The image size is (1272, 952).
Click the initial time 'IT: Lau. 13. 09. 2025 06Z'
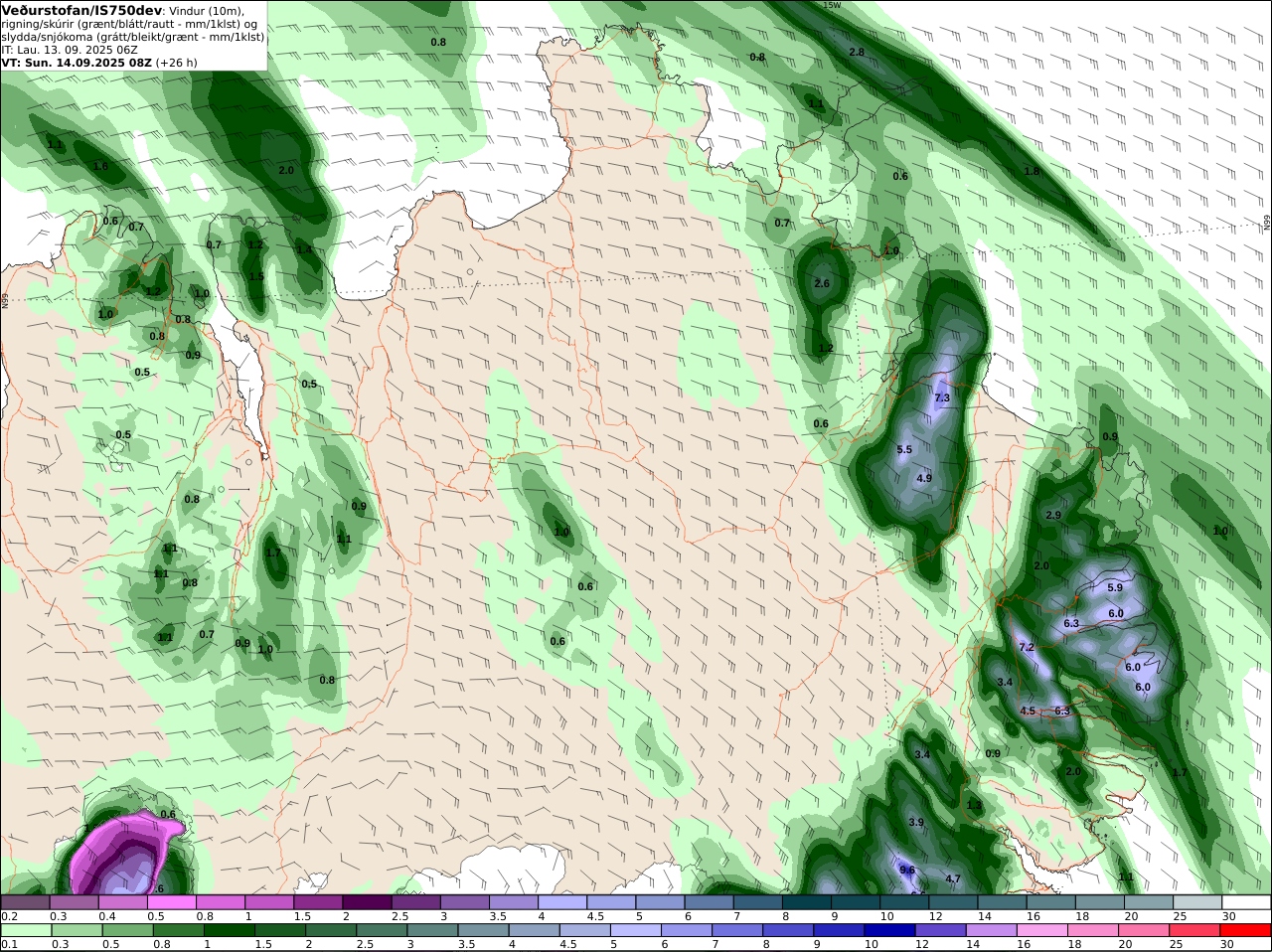(x=70, y=50)
